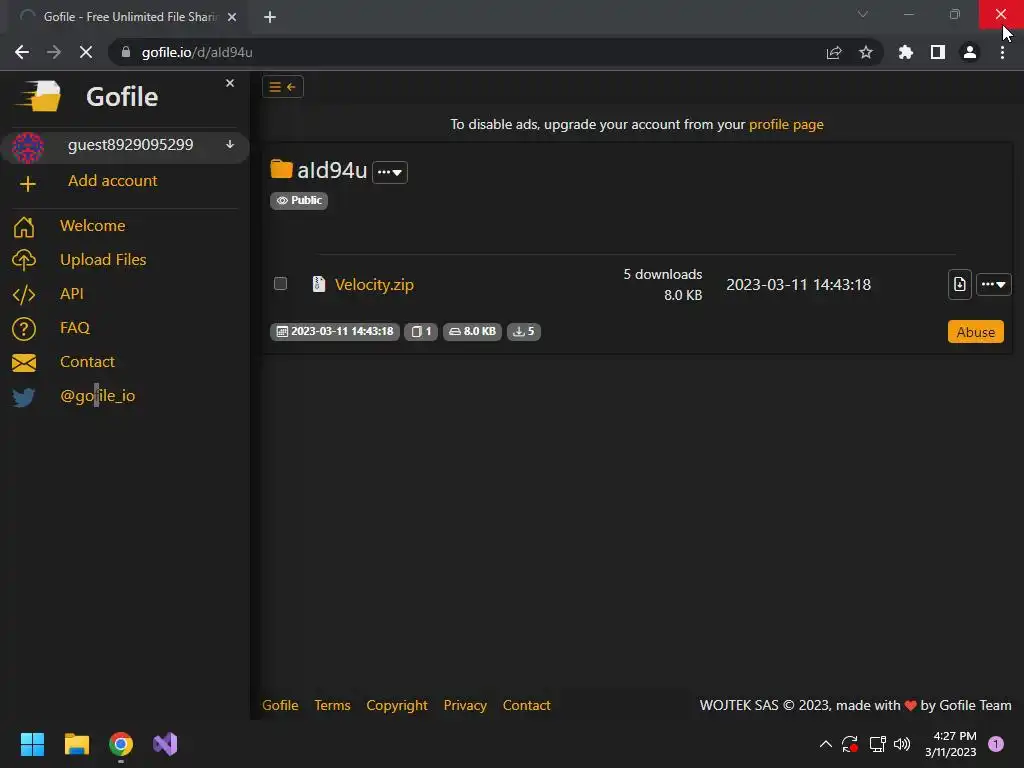
Task: Click the share this page icon
Action: coord(834,52)
